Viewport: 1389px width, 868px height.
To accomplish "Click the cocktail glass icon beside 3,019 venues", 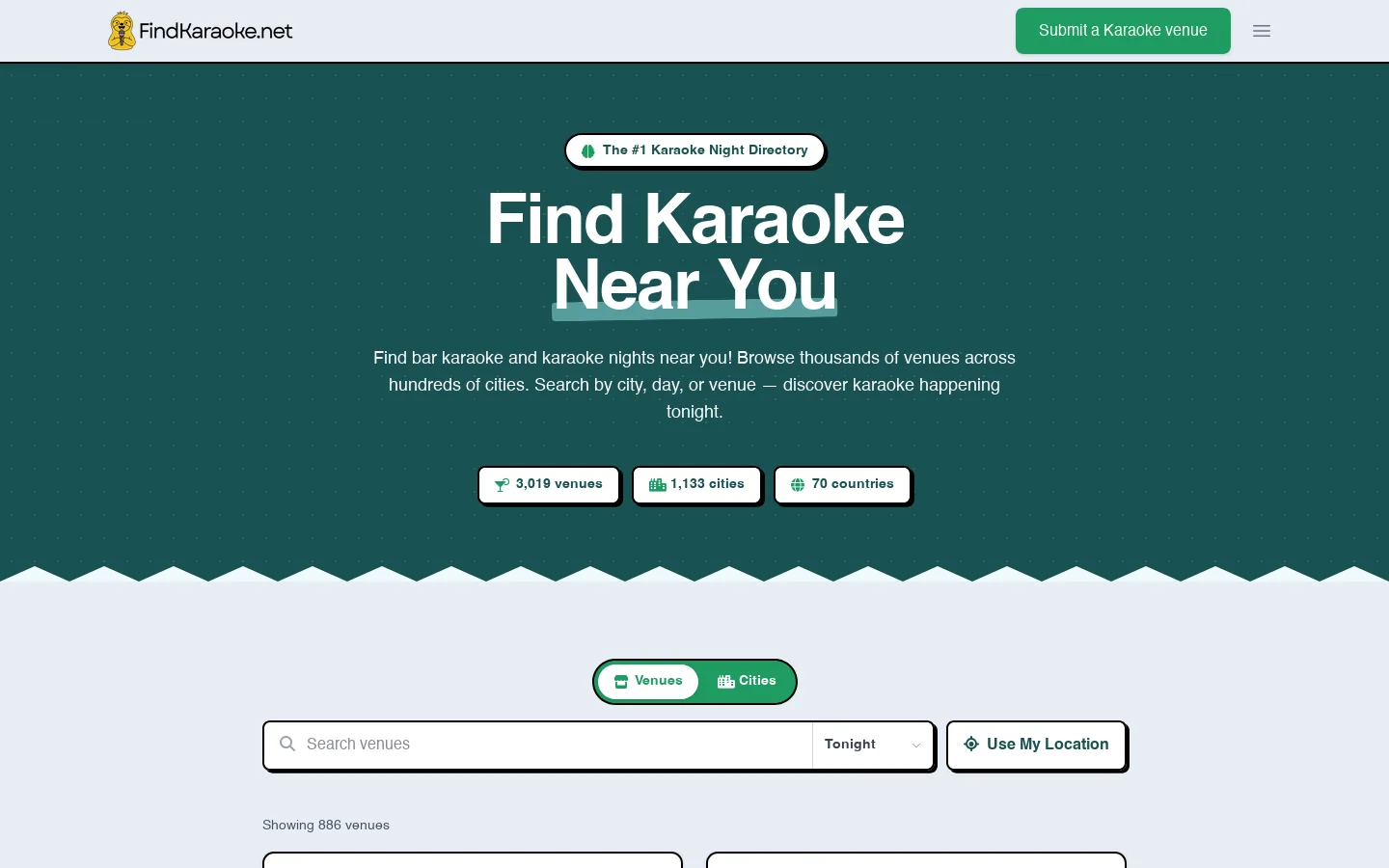I will (502, 485).
